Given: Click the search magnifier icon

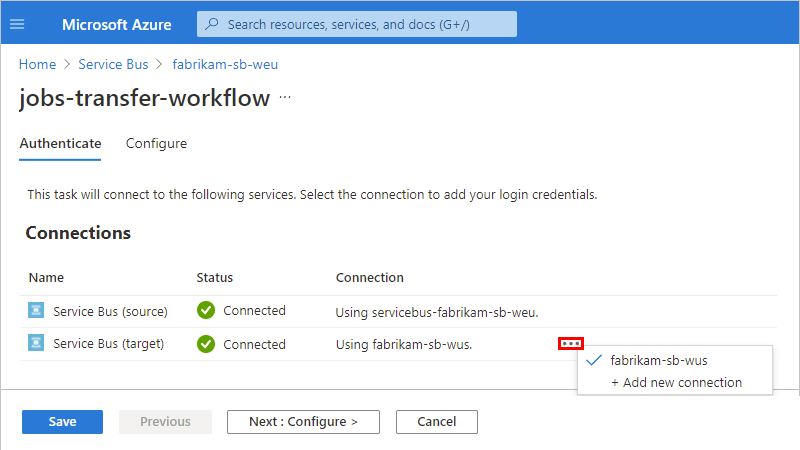Looking at the screenshot, I should (x=212, y=24).
